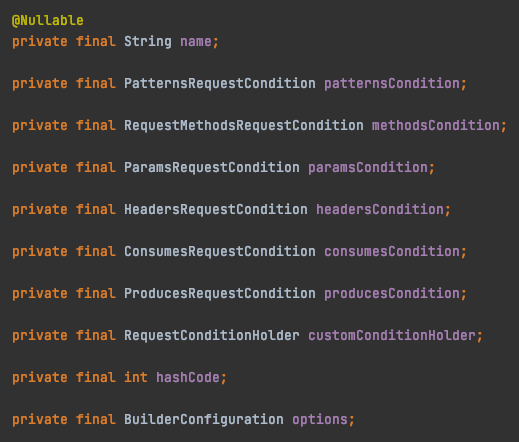Click the PatternsRequestCondition class name
519x442 pixels.
point(220,84)
